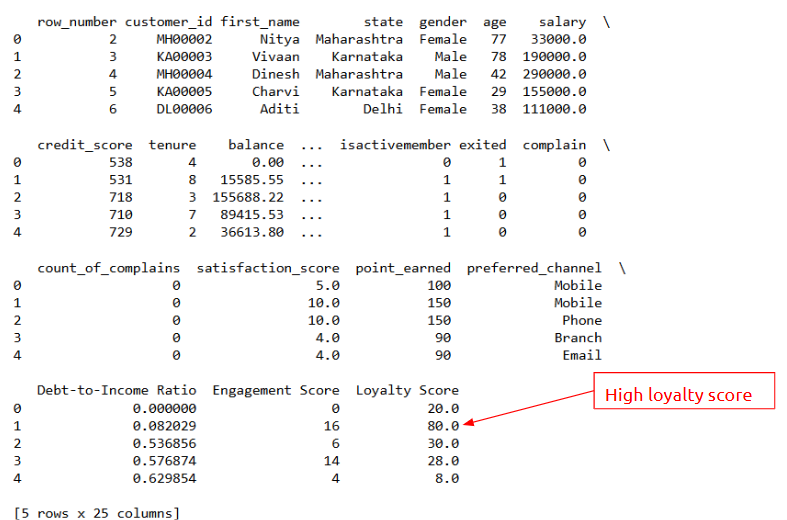Click the tenure column header
This screenshot has width=787, height=520.
click(x=172, y=146)
